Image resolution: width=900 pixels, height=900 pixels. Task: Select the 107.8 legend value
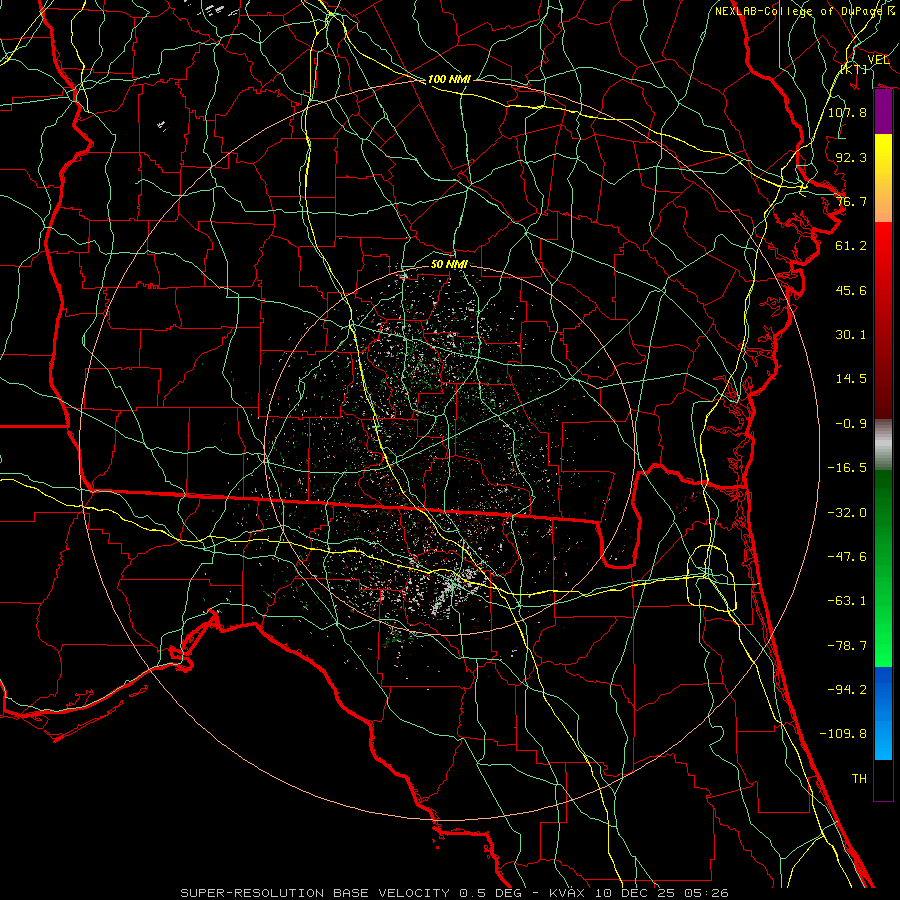coord(847,112)
